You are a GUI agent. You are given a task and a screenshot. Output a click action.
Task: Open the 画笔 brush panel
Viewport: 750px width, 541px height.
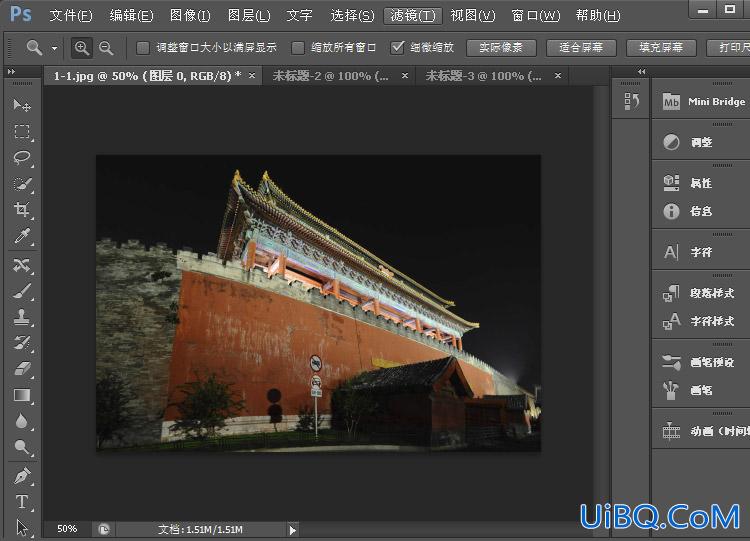pyautogui.click(x=688, y=390)
